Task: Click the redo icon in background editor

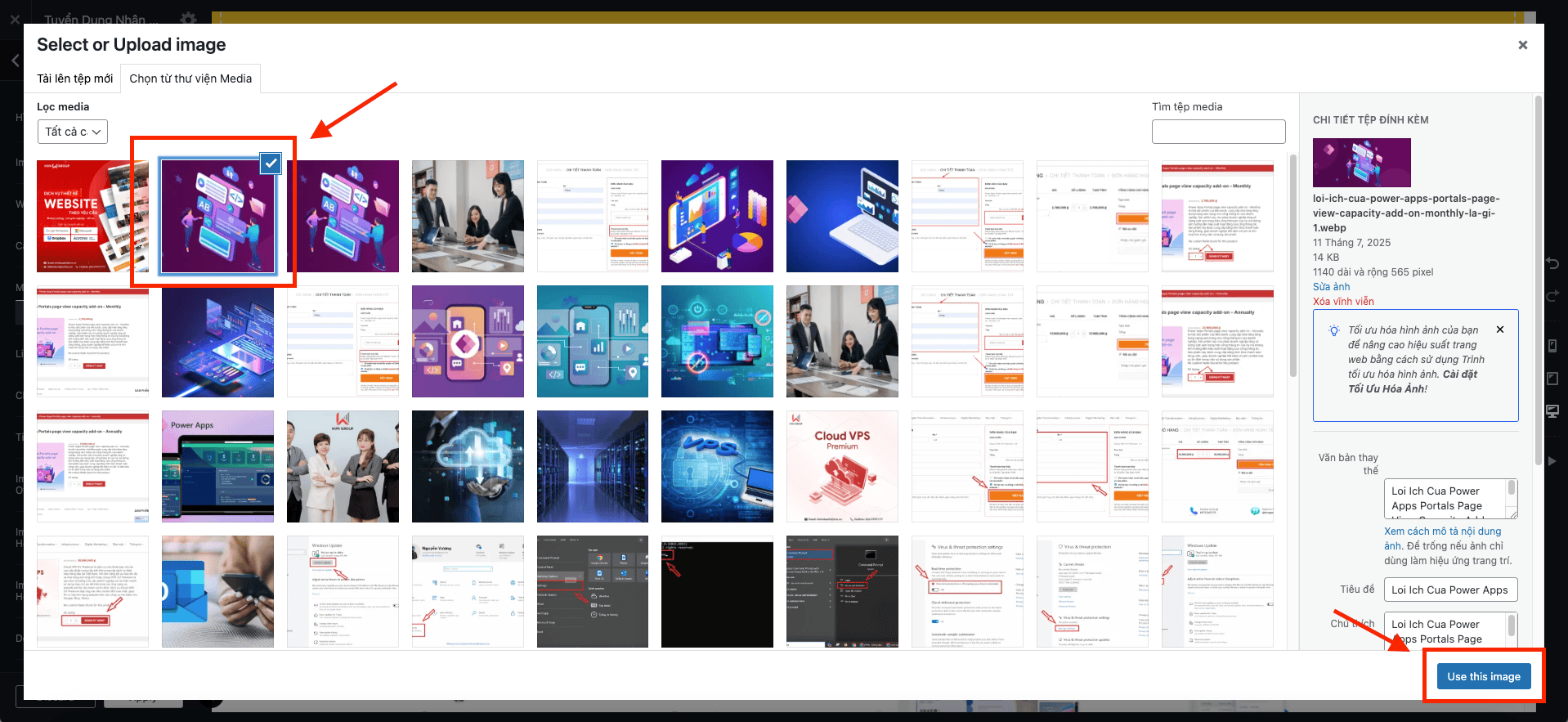Action: [1552, 295]
